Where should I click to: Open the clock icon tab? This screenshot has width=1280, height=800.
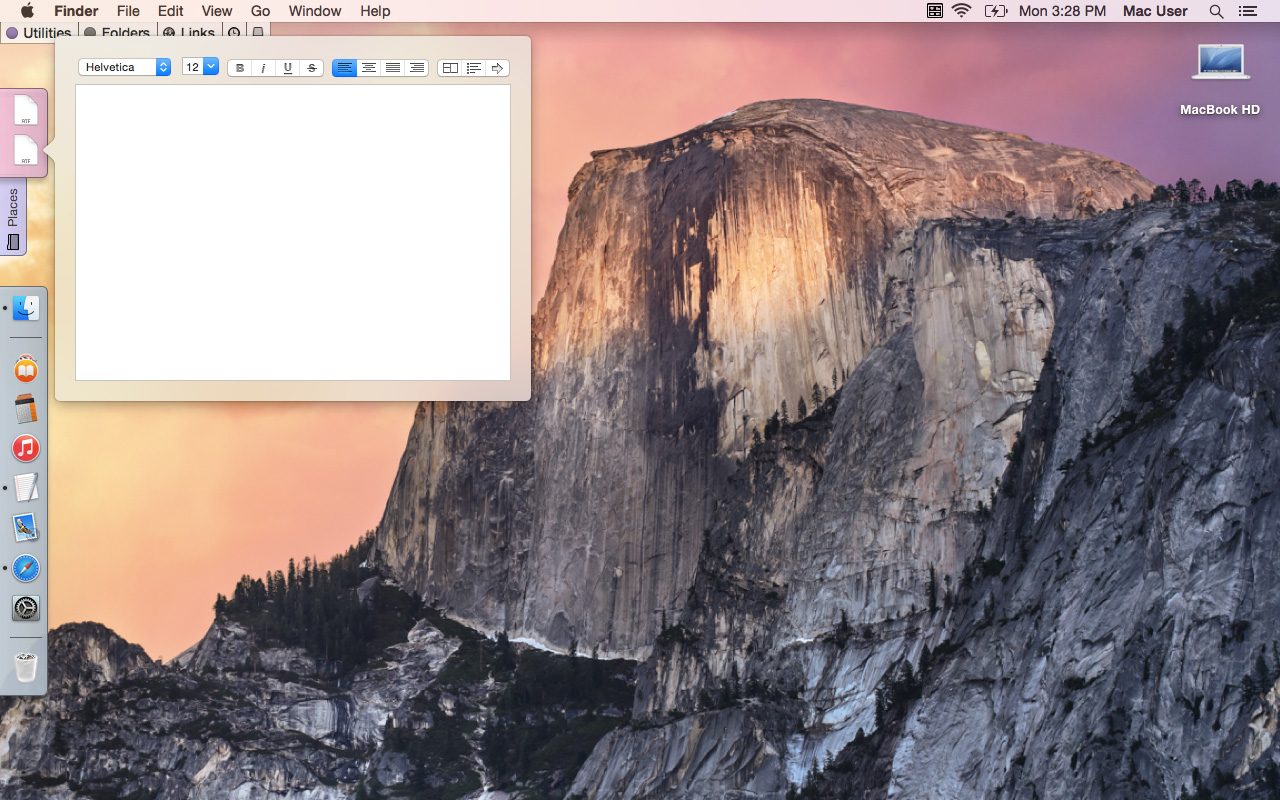(233, 32)
